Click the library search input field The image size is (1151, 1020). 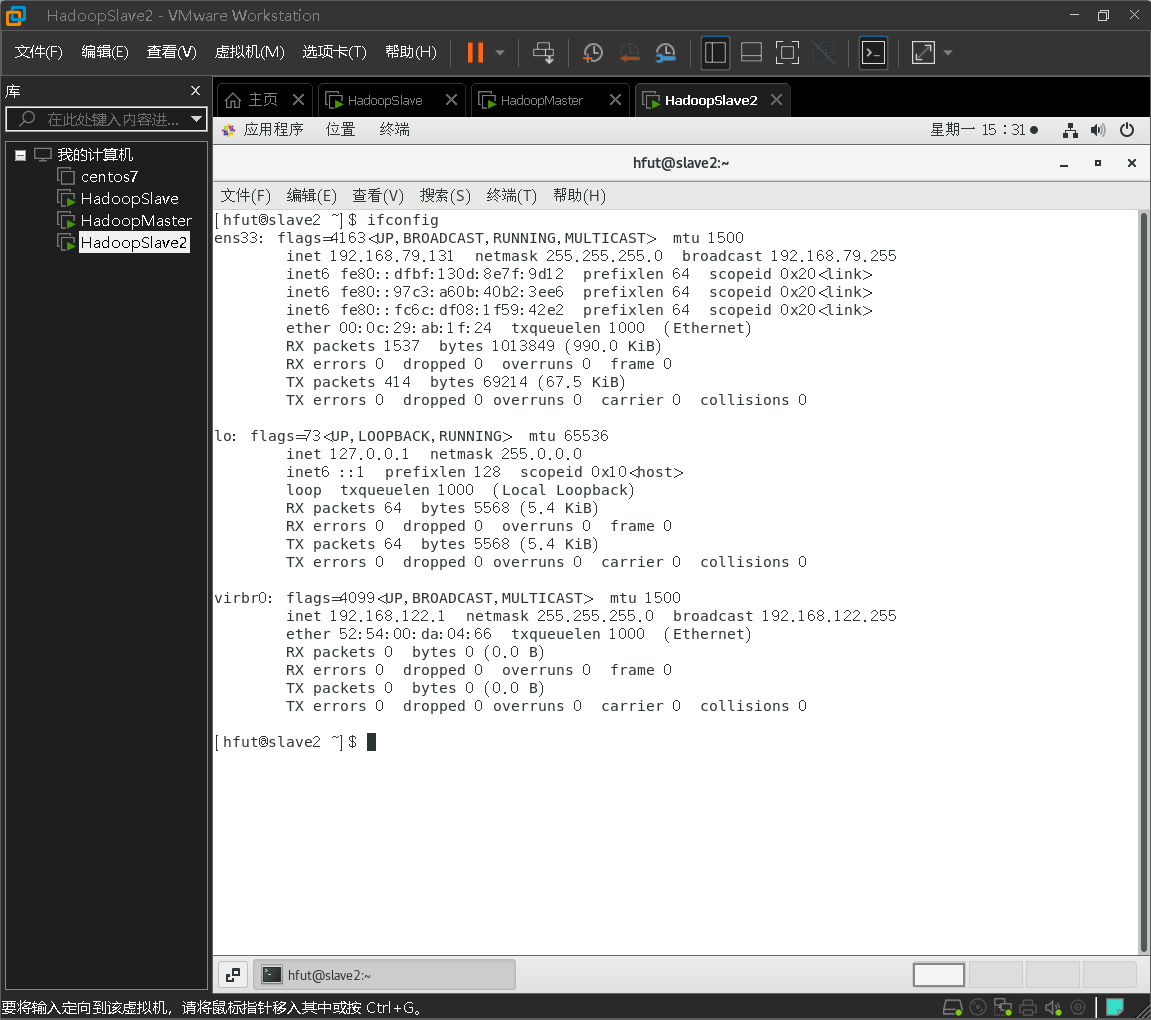(x=106, y=119)
